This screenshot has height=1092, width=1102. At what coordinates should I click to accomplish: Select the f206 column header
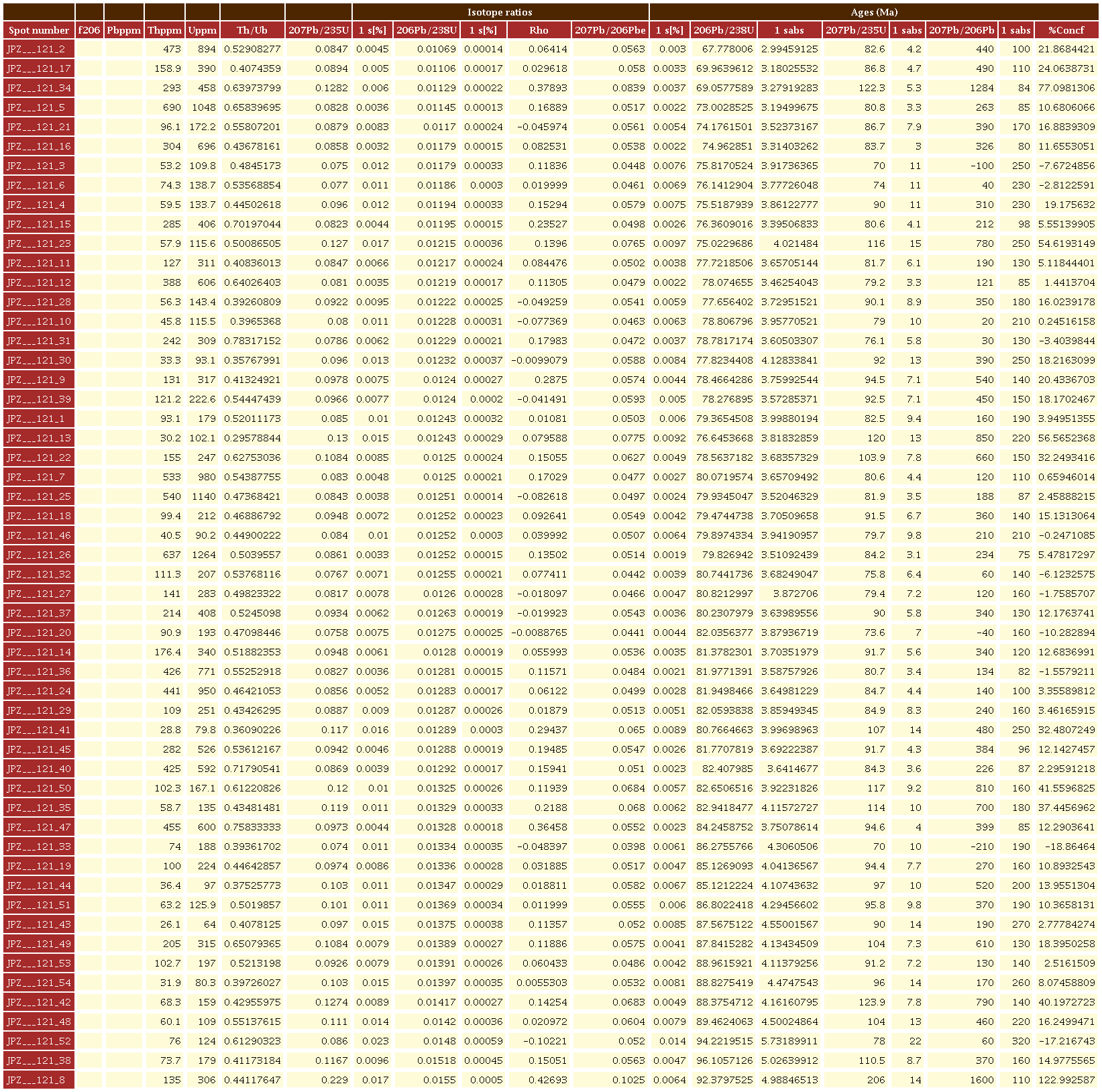click(89, 30)
